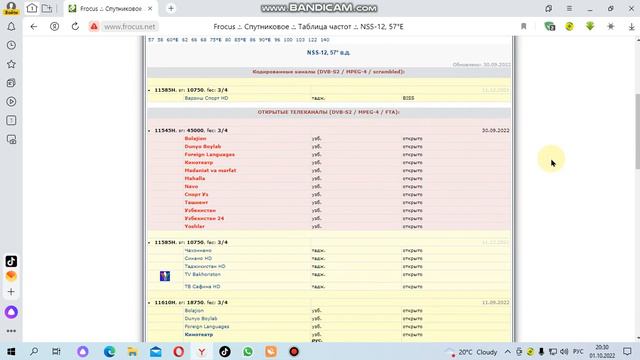640x360 pixels.
Task: Click the Bolajon channel in red list
Action: coord(195,138)
